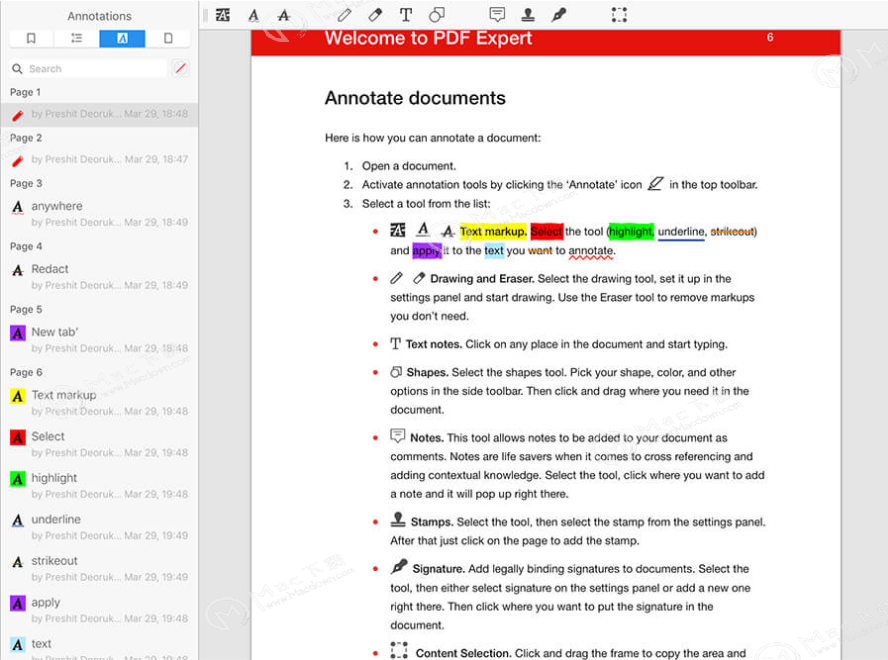Select the 'highlight' green annotation entry
888x660 pixels.
click(99, 485)
